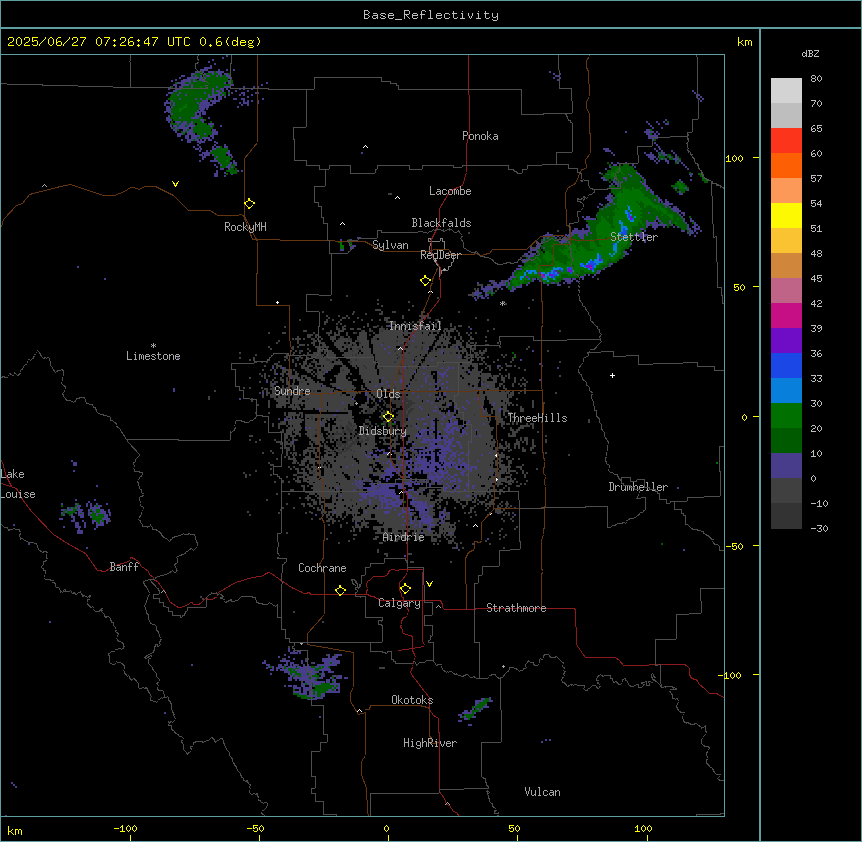Click the Ponoka city label
The width and height of the screenshot is (862, 842).
[x=480, y=136]
